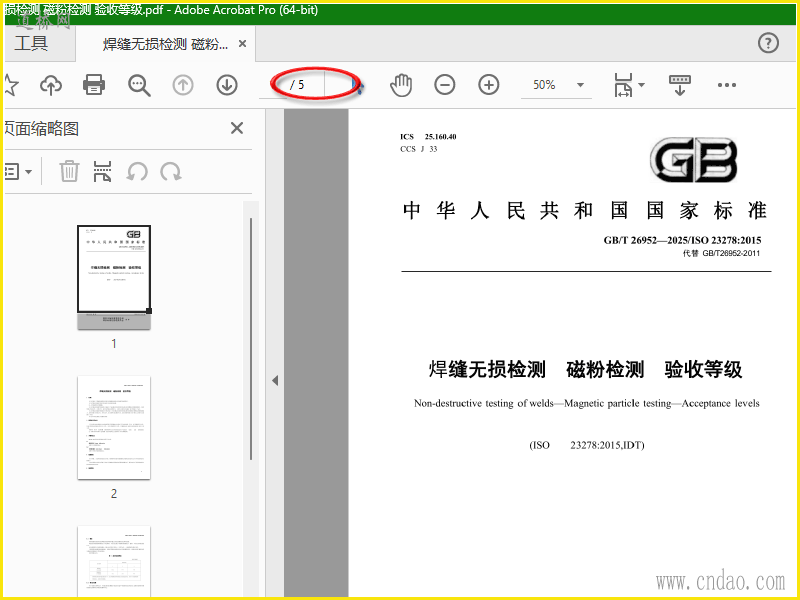
Task: Go to next page arrow
Action: [x=227, y=85]
